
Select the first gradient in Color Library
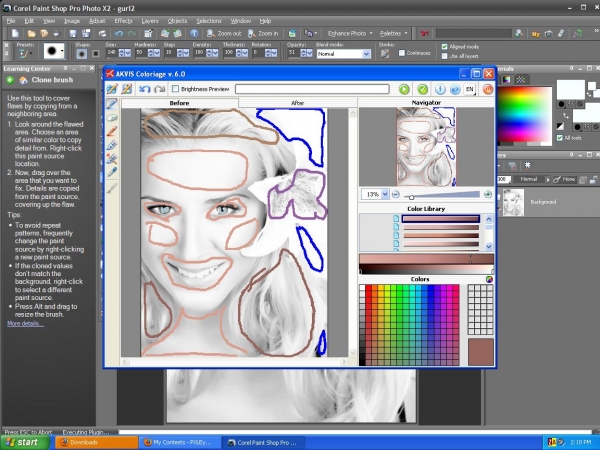(440, 218)
